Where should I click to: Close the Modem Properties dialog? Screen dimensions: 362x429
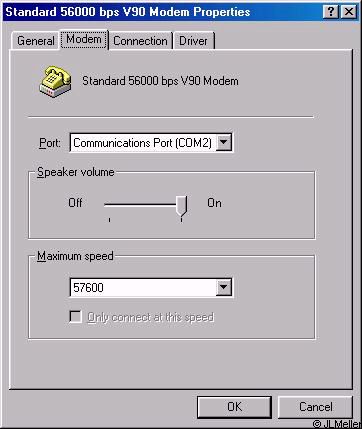[349, 12]
